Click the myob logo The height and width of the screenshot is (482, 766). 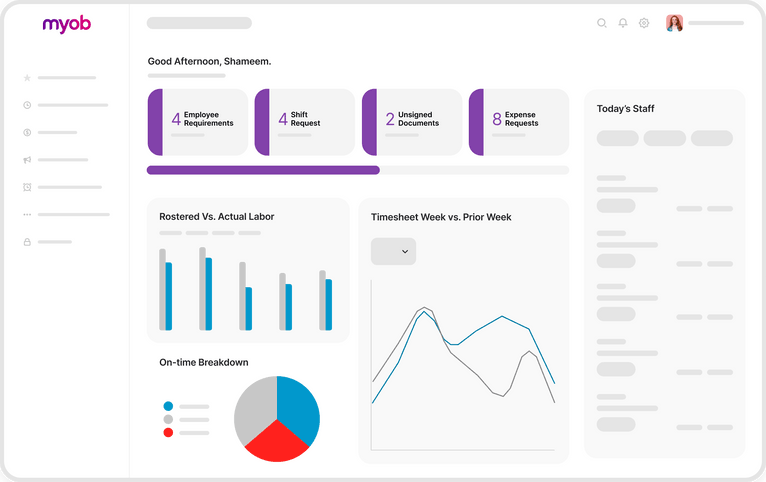[x=66, y=24]
